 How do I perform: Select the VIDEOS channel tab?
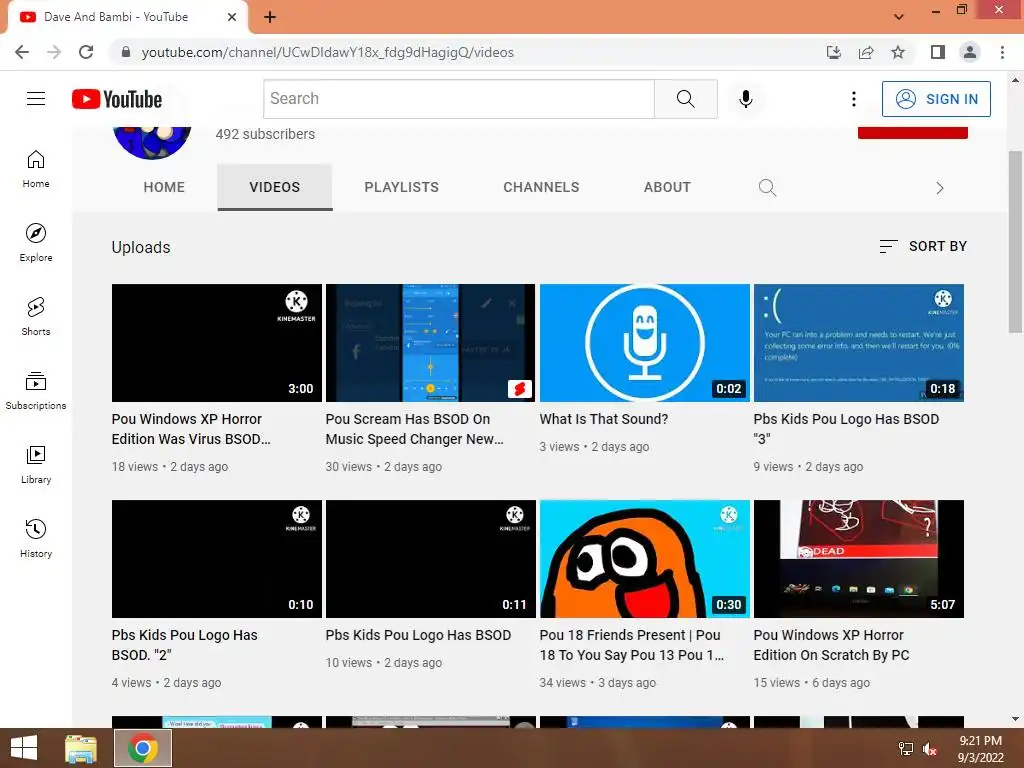tap(275, 187)
